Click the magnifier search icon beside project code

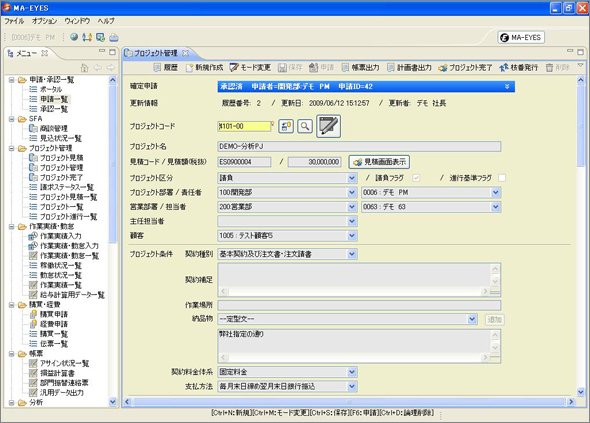coord(305,126)
